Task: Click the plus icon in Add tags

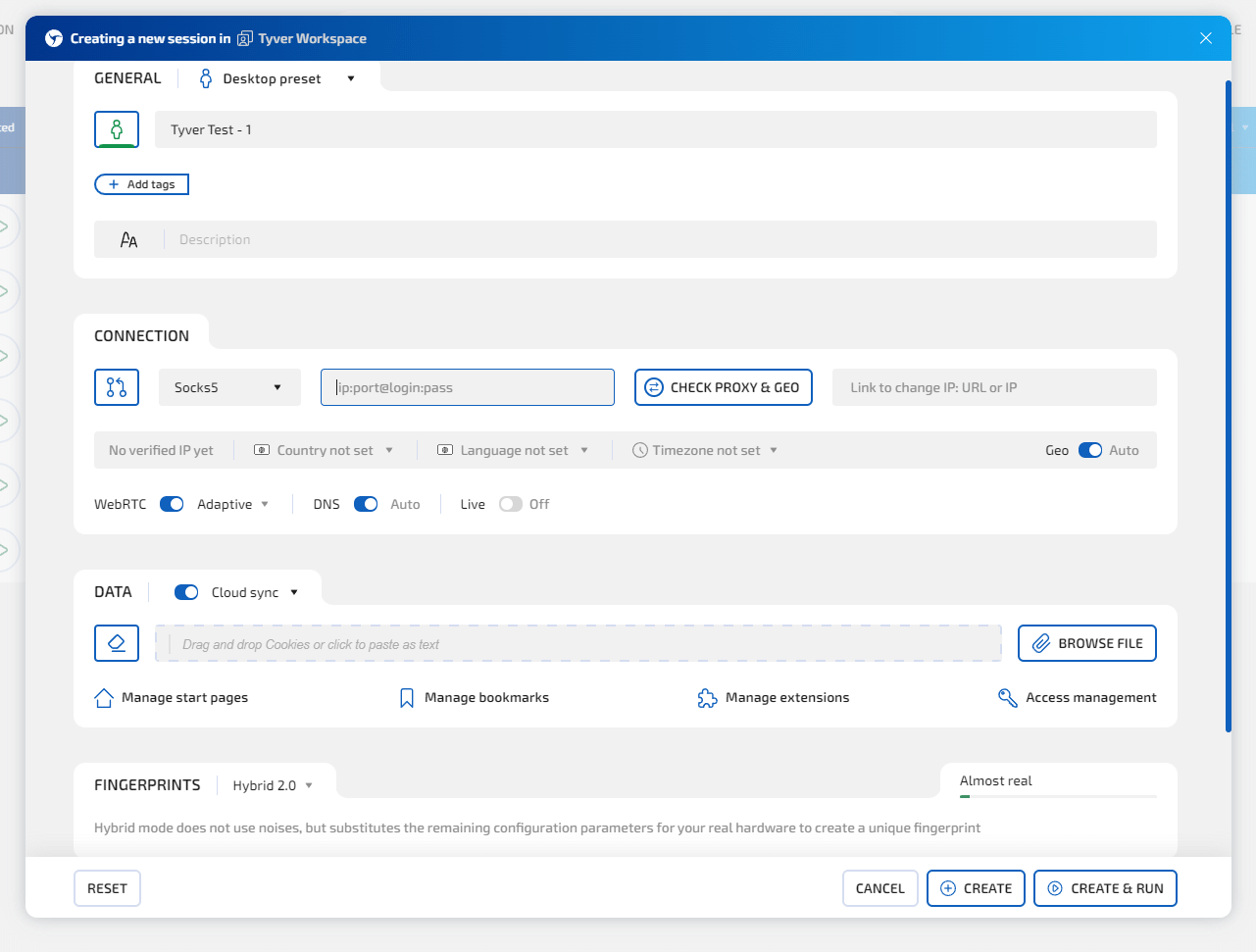Action: (x=114, y=184)
